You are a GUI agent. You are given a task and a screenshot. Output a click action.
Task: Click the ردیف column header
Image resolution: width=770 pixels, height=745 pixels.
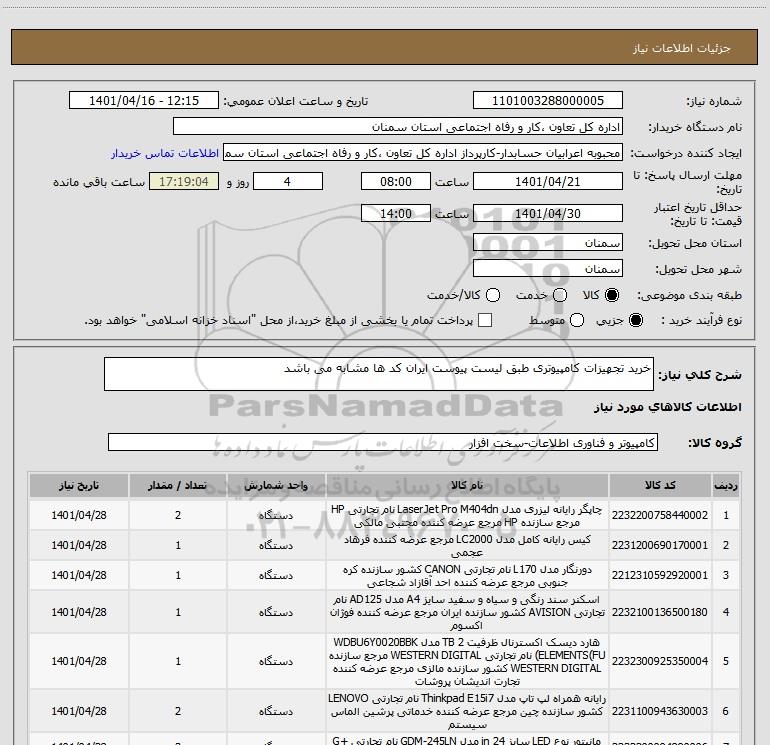click(726, 485)
